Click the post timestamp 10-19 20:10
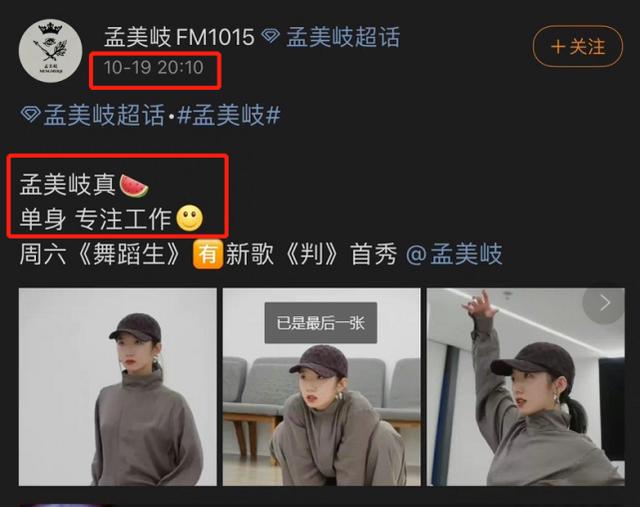 (153, 68)
